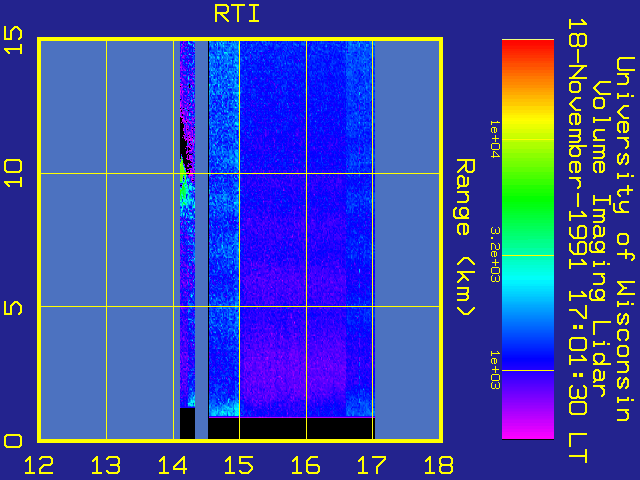Select the x-axis label 16
Screen dimensions: 640x480
point(306,465)
